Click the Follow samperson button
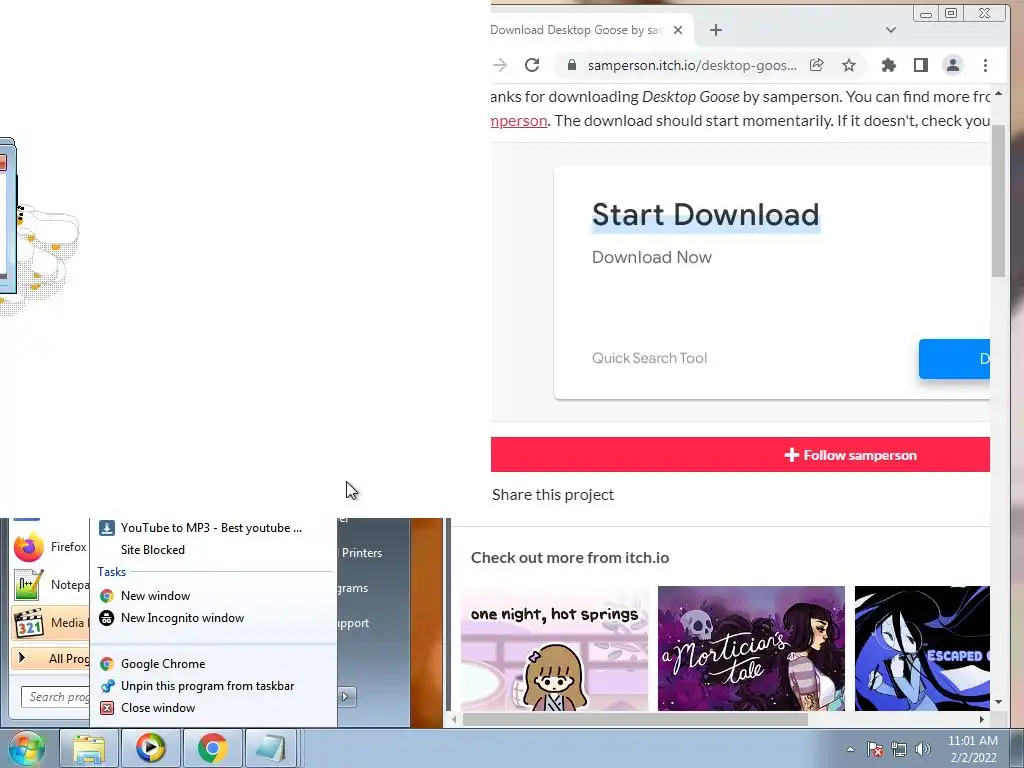 741,455
